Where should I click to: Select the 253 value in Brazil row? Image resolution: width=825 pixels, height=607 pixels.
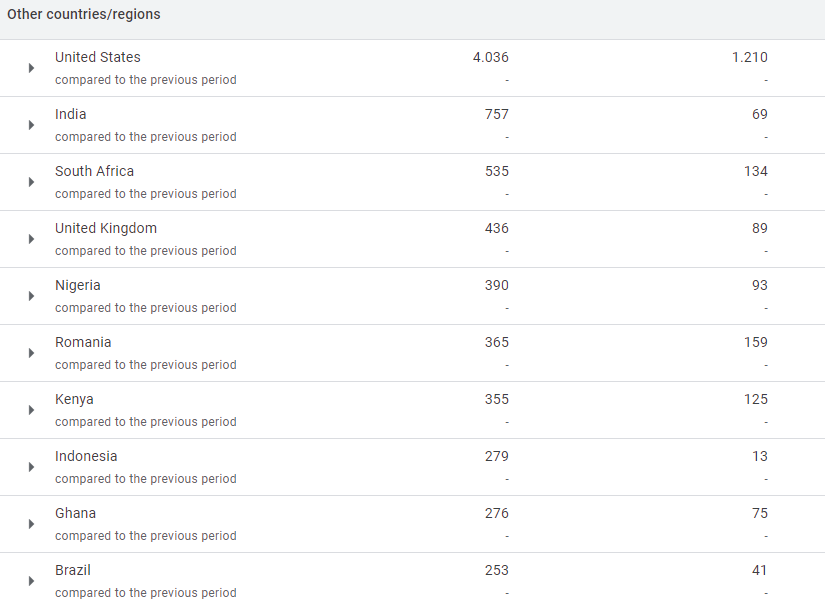pos(496,570)
